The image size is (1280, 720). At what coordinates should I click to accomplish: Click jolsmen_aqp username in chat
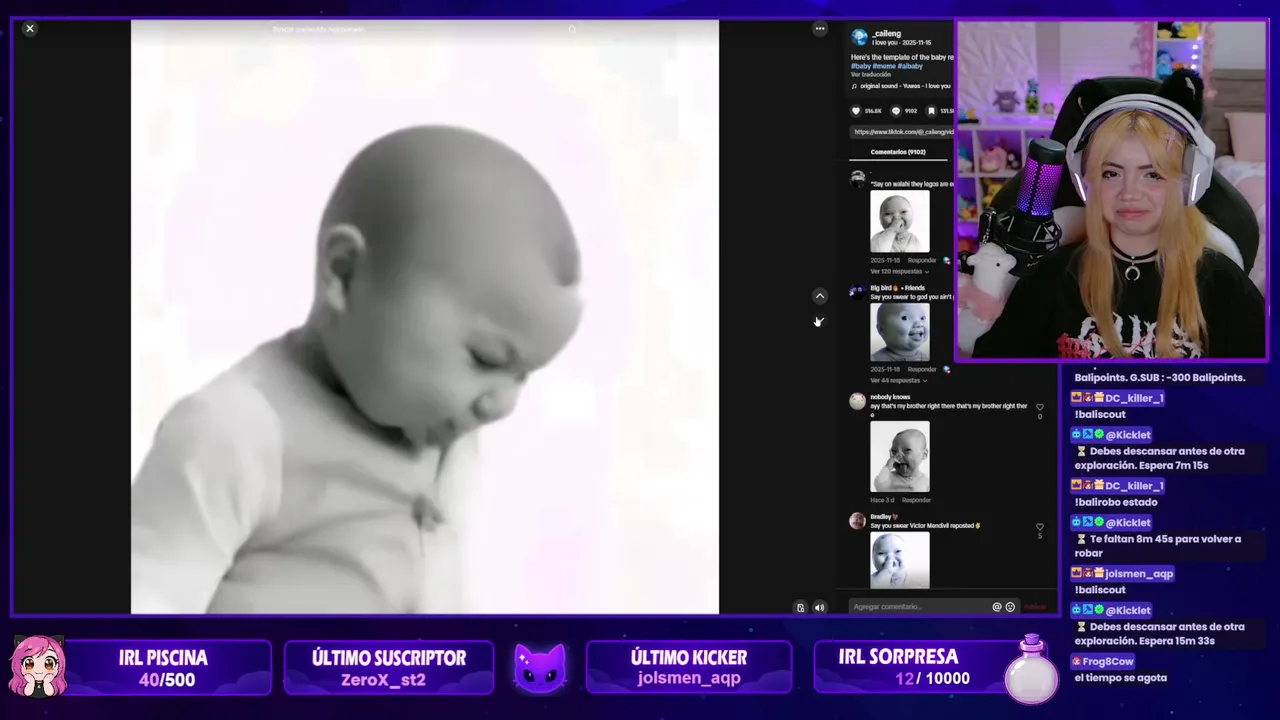click(1139, 574)
